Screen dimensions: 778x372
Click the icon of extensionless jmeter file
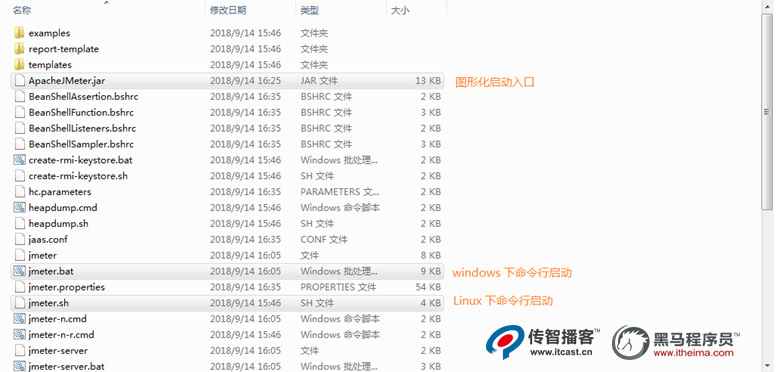[19, 255]
